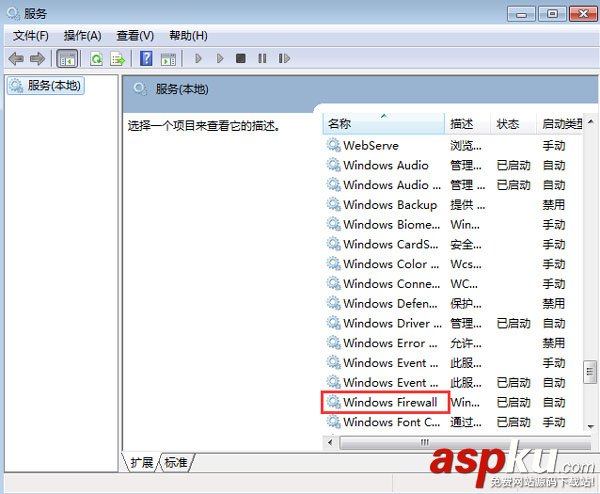Click the 已启动 status of Windows Firewall
The width and height of the screenshot is (600, 494).
point(514,403)
